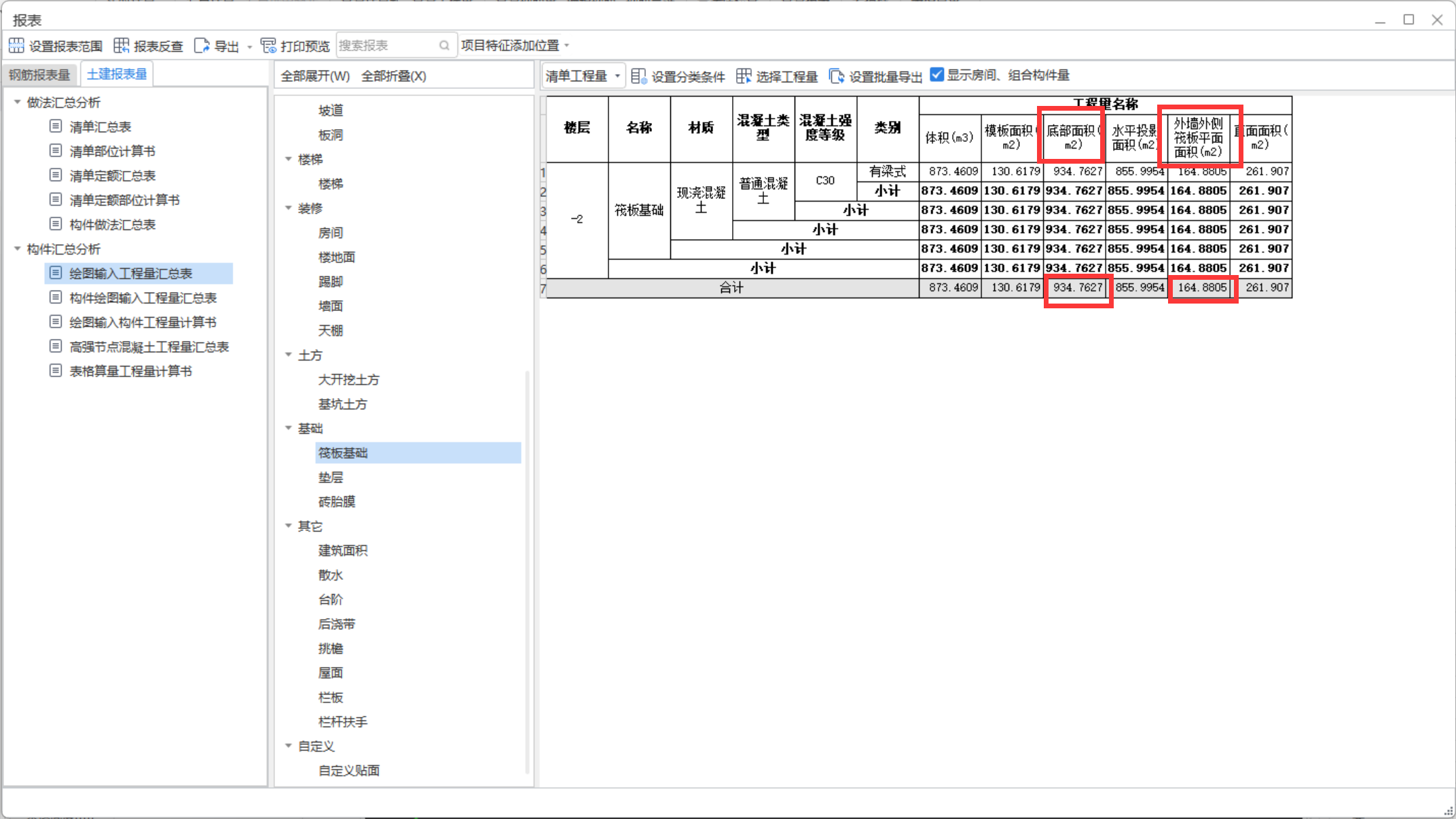Click the 清单定额汇总表 document icon
Screen dimensions: 1456x819
click(x=56, y=175)
